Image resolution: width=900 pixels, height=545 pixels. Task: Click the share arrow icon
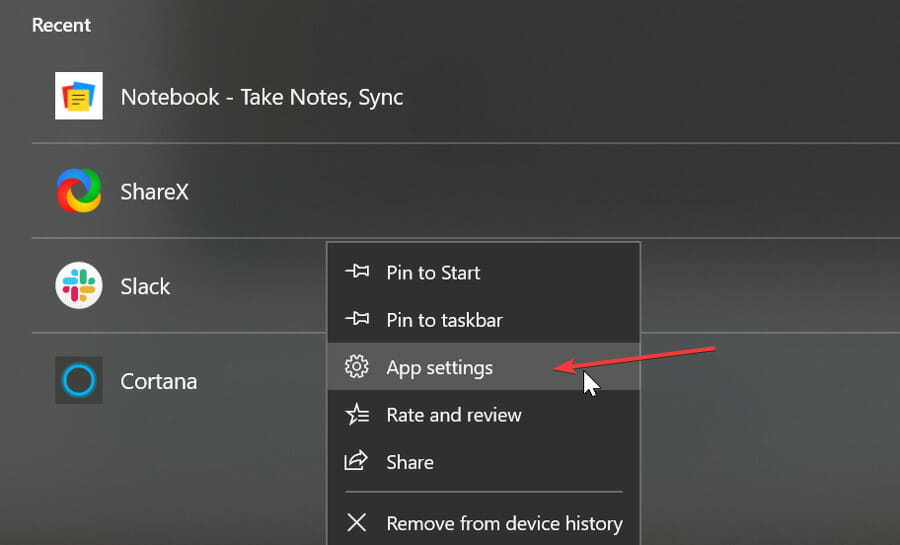[356, 461]
